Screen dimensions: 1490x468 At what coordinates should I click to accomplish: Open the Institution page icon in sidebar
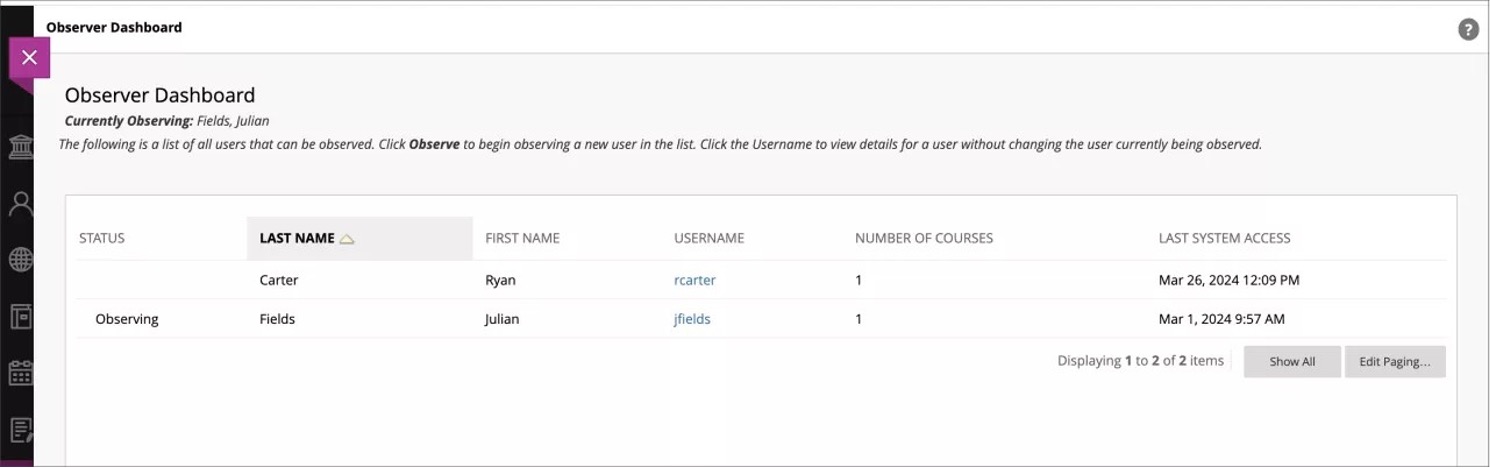click(20, 149)
